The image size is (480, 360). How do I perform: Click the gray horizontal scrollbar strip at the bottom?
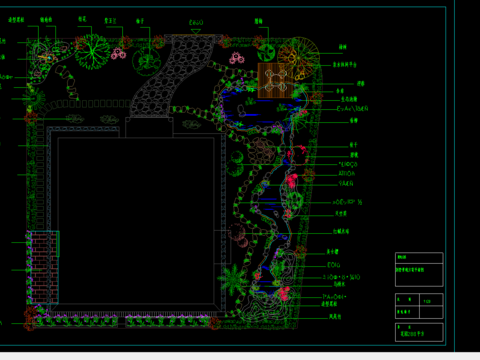[x=240, y=356]
